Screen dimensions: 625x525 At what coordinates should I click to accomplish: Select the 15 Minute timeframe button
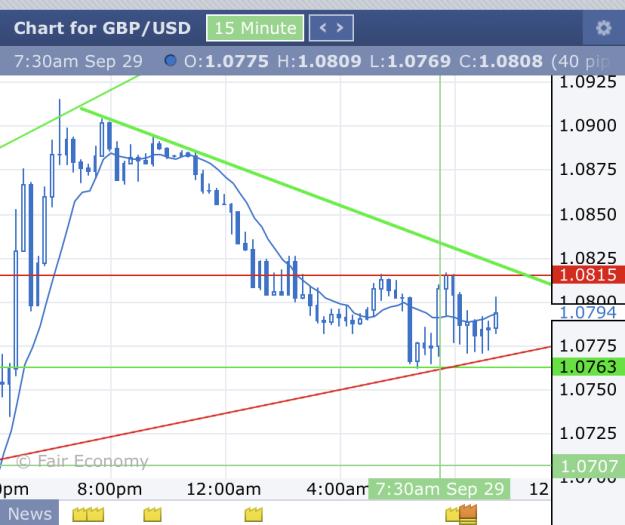255,28
